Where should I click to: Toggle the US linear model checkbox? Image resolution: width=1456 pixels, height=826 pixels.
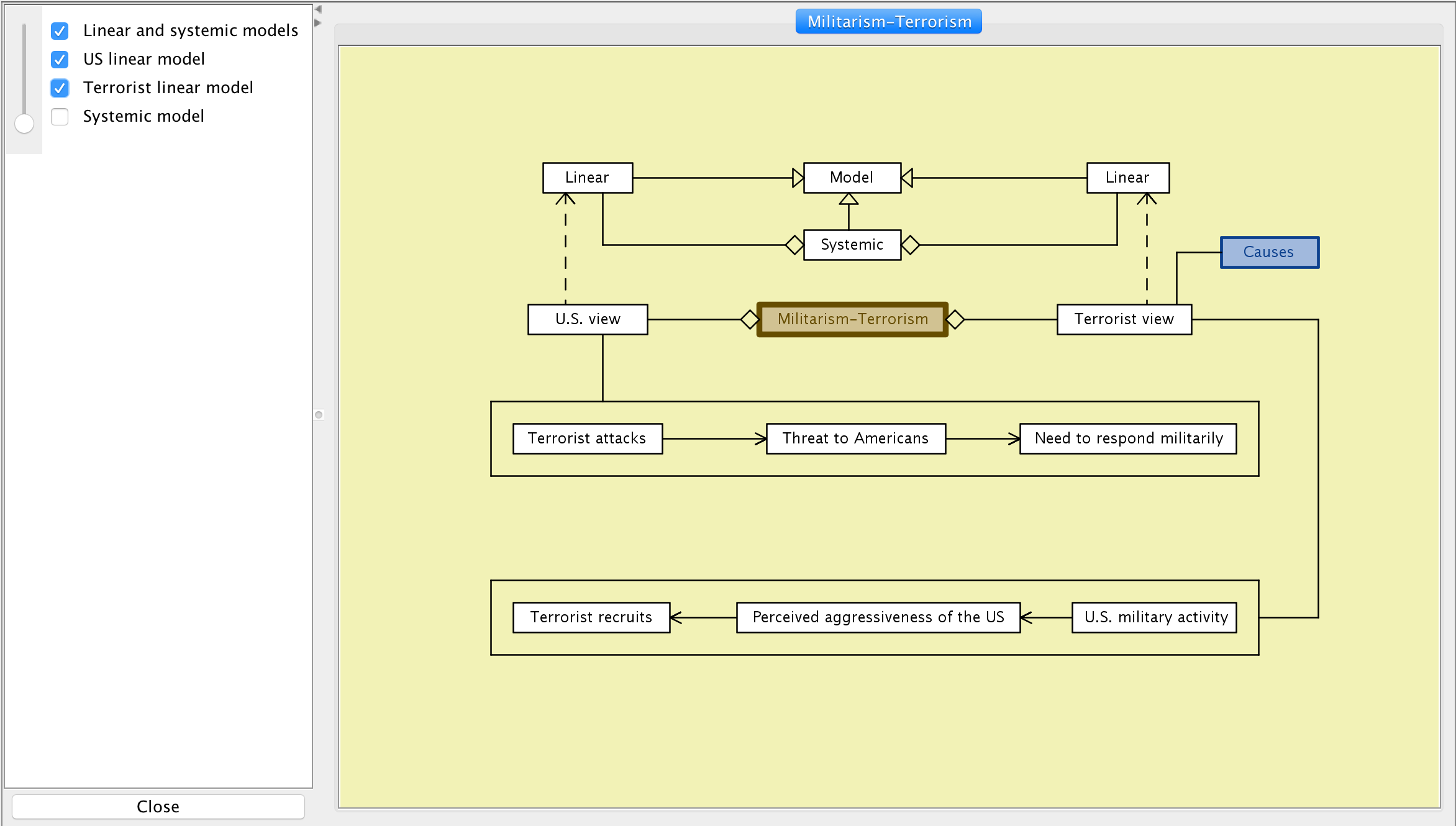coord(60,59)
